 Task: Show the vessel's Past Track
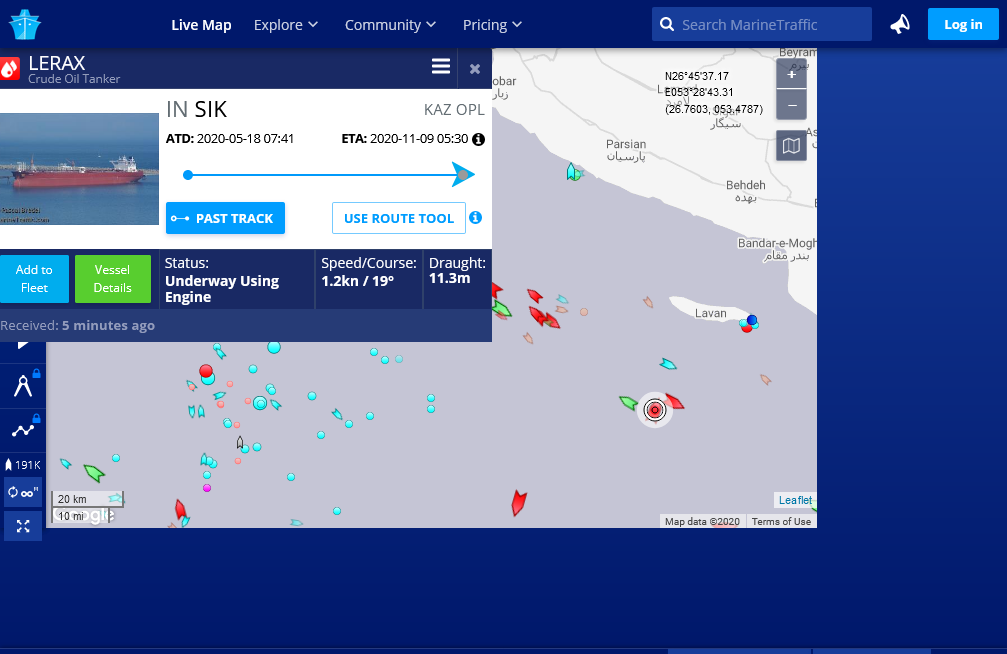(x=225, y=218)
